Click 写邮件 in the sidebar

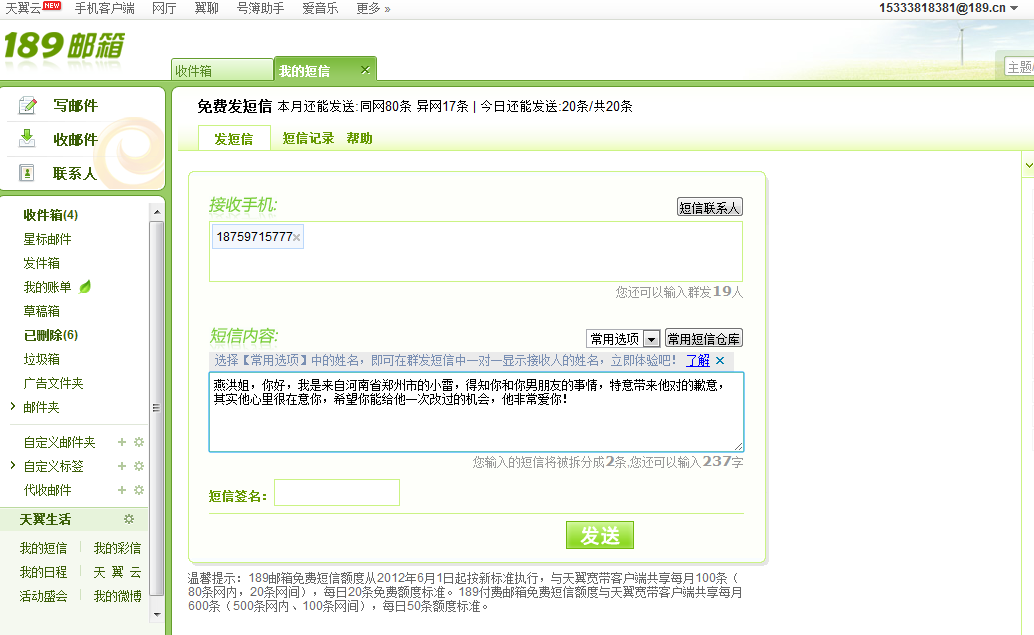75,106
